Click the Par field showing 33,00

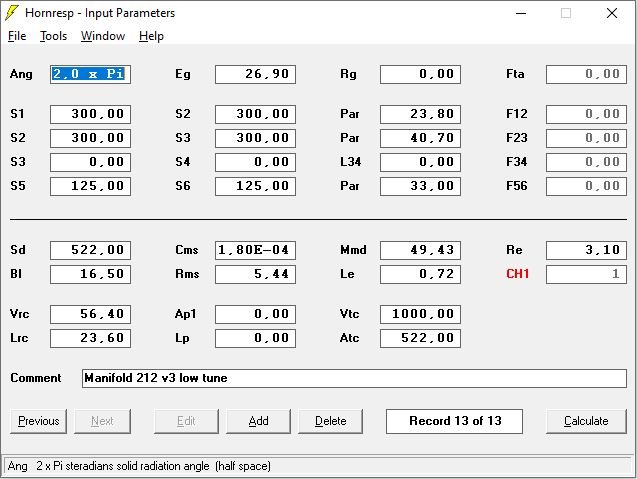[x=420, y=186]
